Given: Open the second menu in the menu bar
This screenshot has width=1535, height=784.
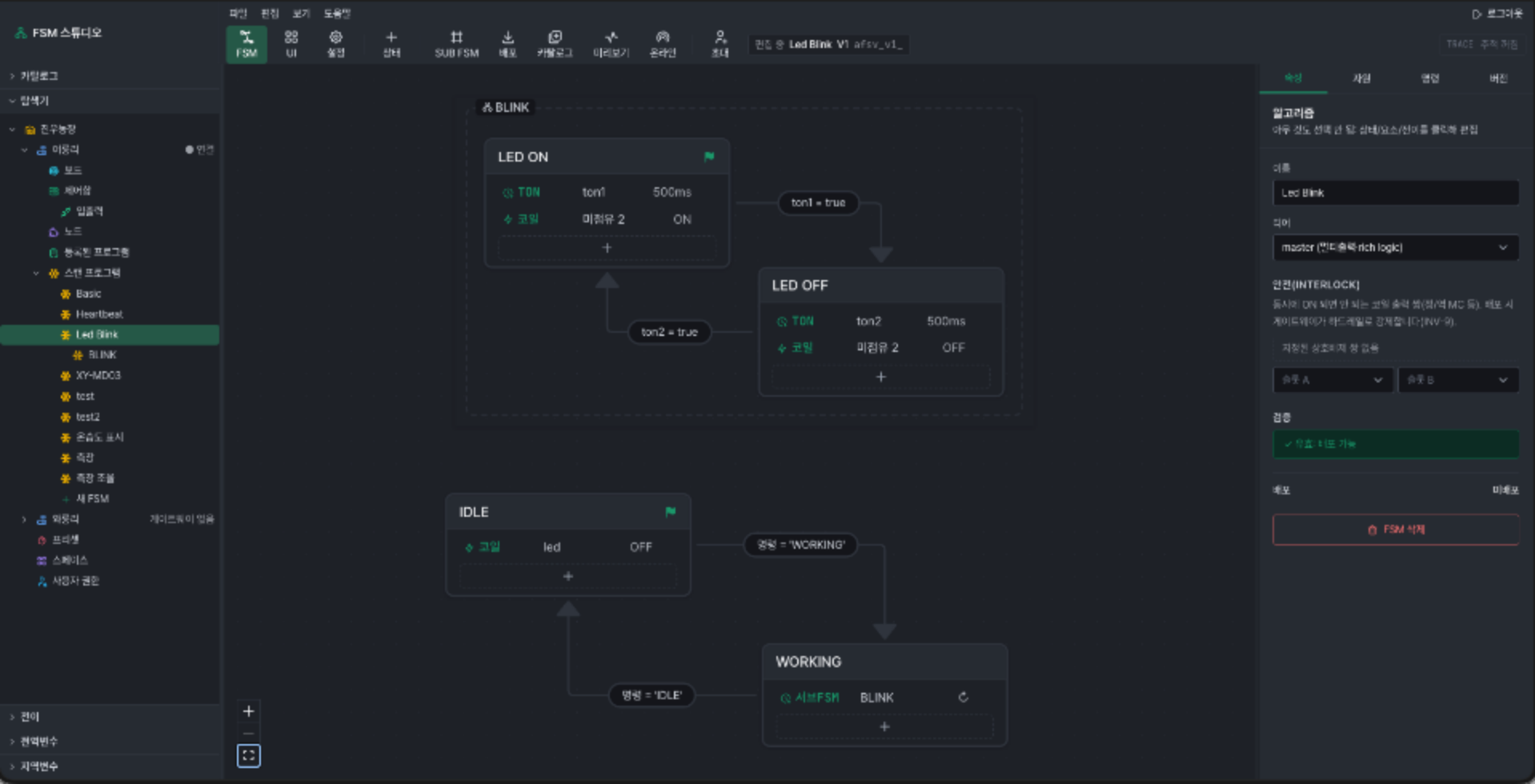Looking at the screenshot, I should pyautogui.click(x=270, y=14).
